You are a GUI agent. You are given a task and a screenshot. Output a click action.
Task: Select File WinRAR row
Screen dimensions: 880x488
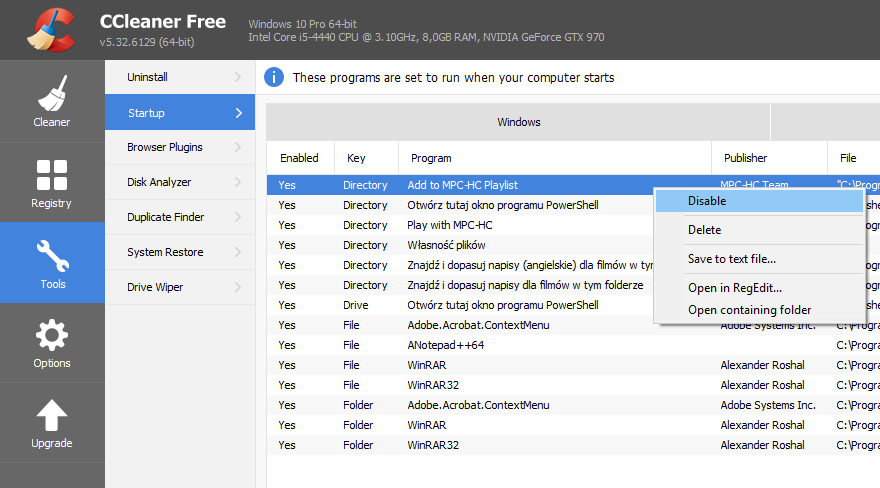click(574, 365)
